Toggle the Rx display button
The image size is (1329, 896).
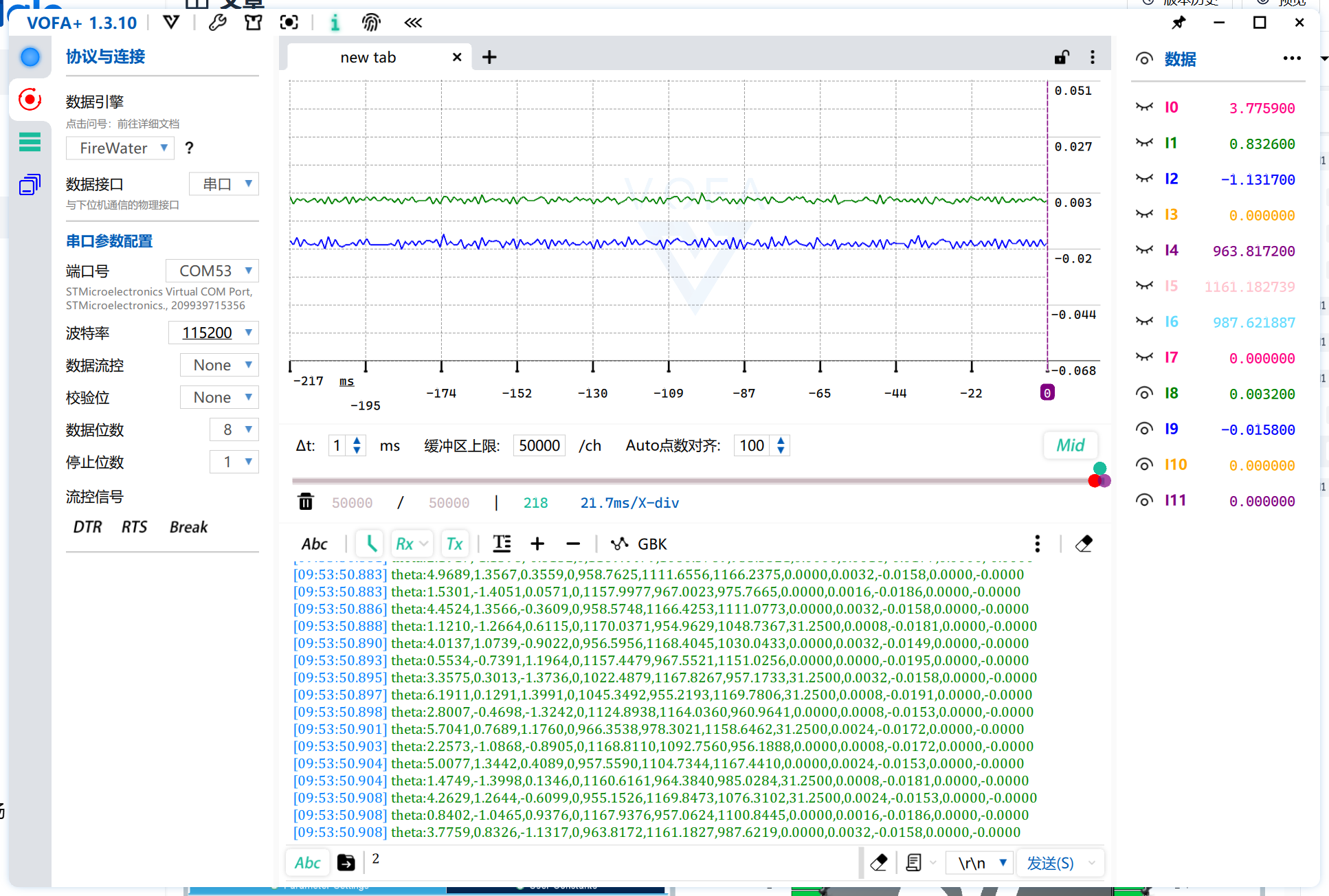tap(405, 544)
